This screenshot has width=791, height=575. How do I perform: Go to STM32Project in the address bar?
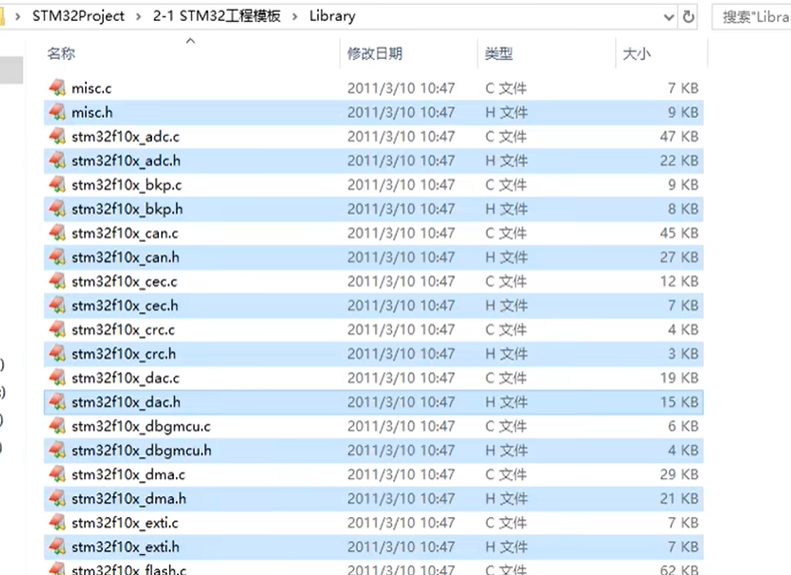tap(78, 16)
